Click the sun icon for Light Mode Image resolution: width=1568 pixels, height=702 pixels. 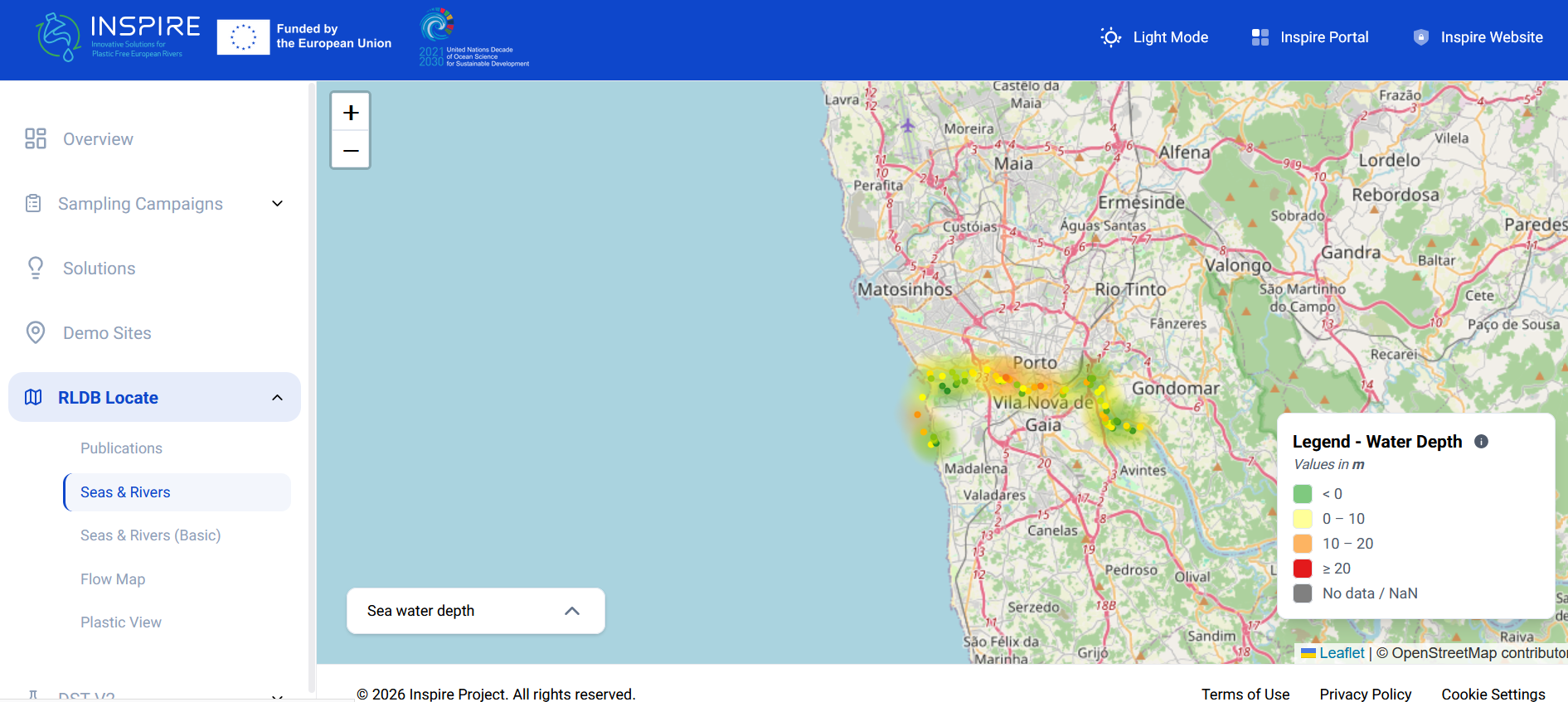coord(1110,37)
